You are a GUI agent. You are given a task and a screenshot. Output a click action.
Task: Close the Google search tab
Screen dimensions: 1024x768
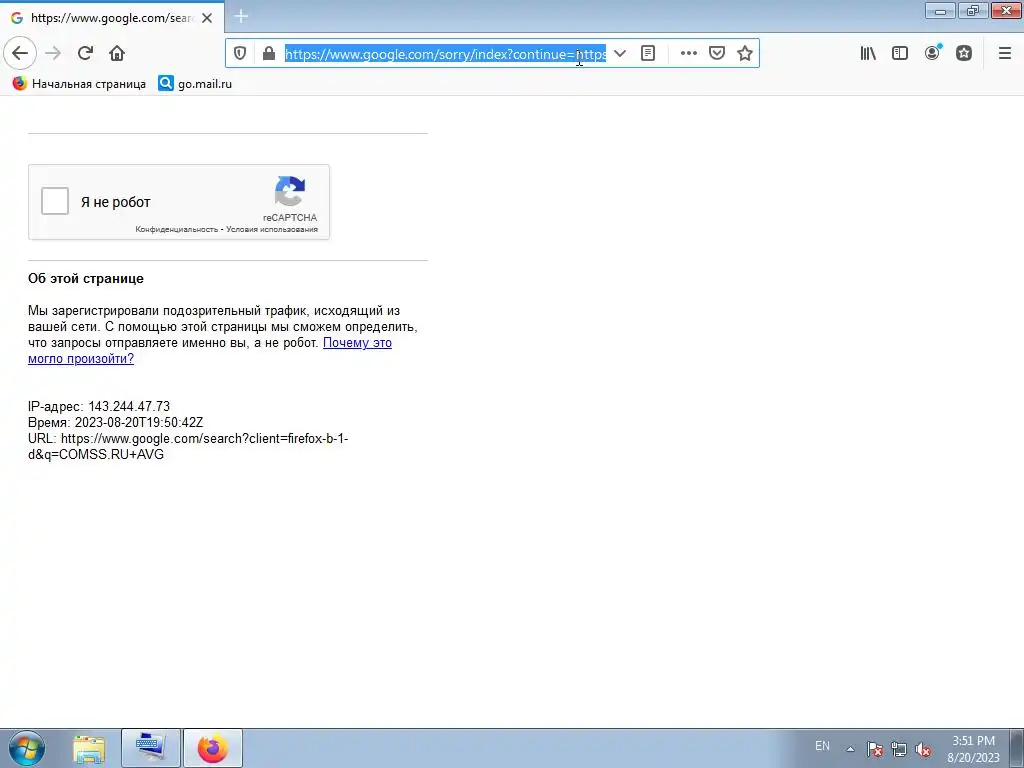pyautogui.click(x=207, y=18)
